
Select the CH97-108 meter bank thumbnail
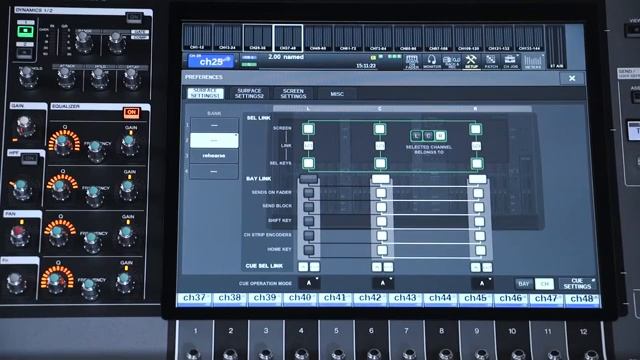coord(438,38)
